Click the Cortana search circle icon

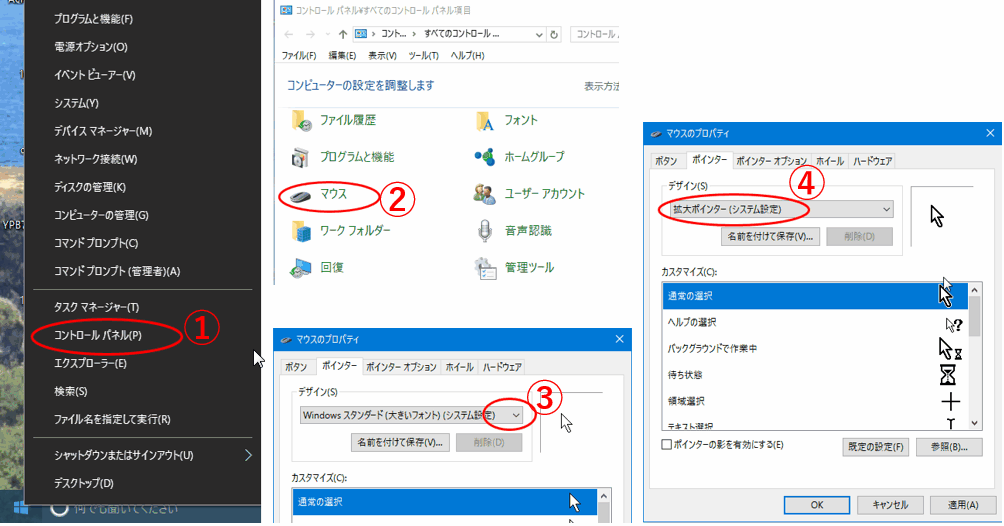tap(59, 509)
